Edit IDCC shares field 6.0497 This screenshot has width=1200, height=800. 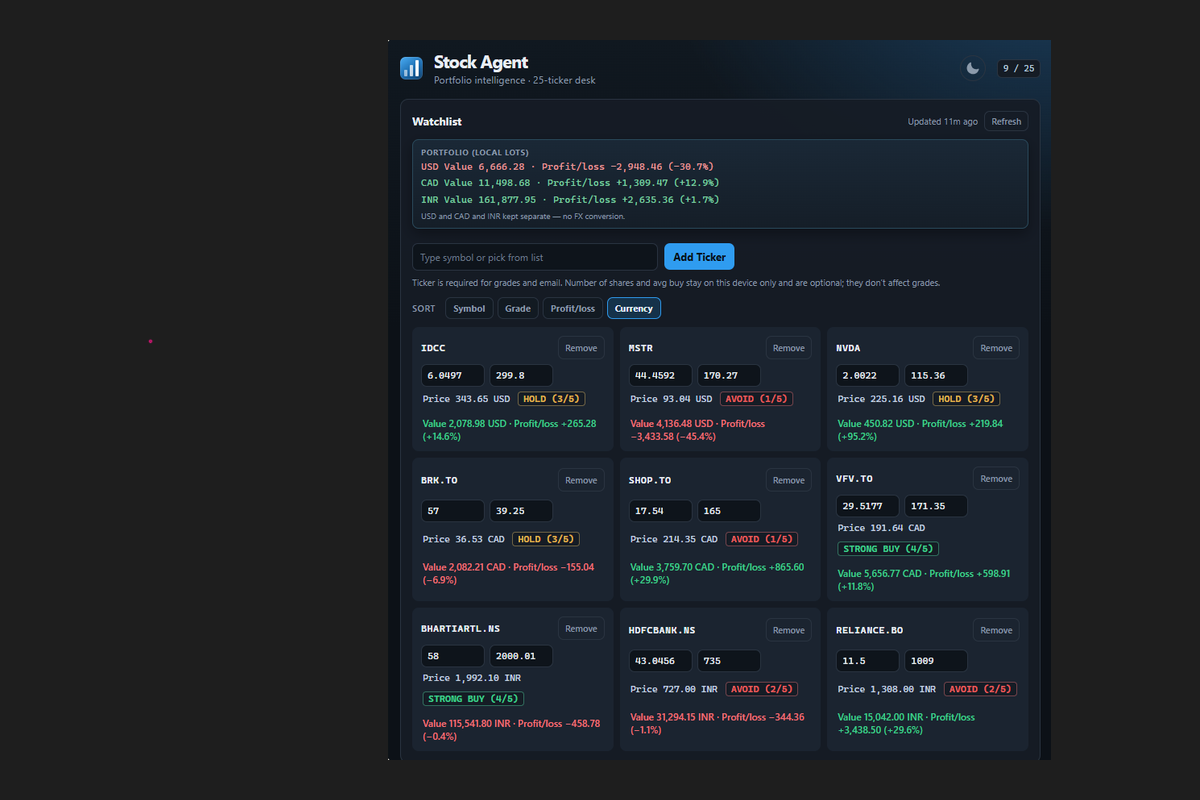(x=453, y=376)
